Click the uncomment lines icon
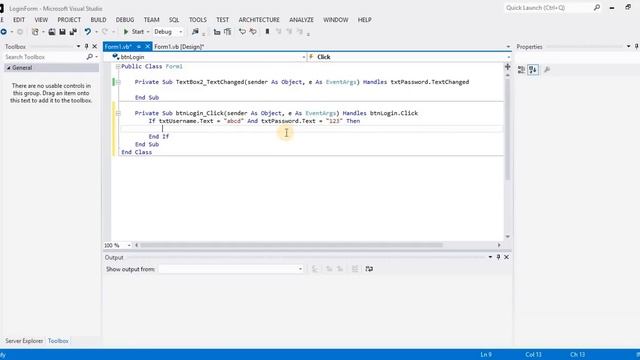This screenshot has width=640, height=360. click(x=253, y=31)
